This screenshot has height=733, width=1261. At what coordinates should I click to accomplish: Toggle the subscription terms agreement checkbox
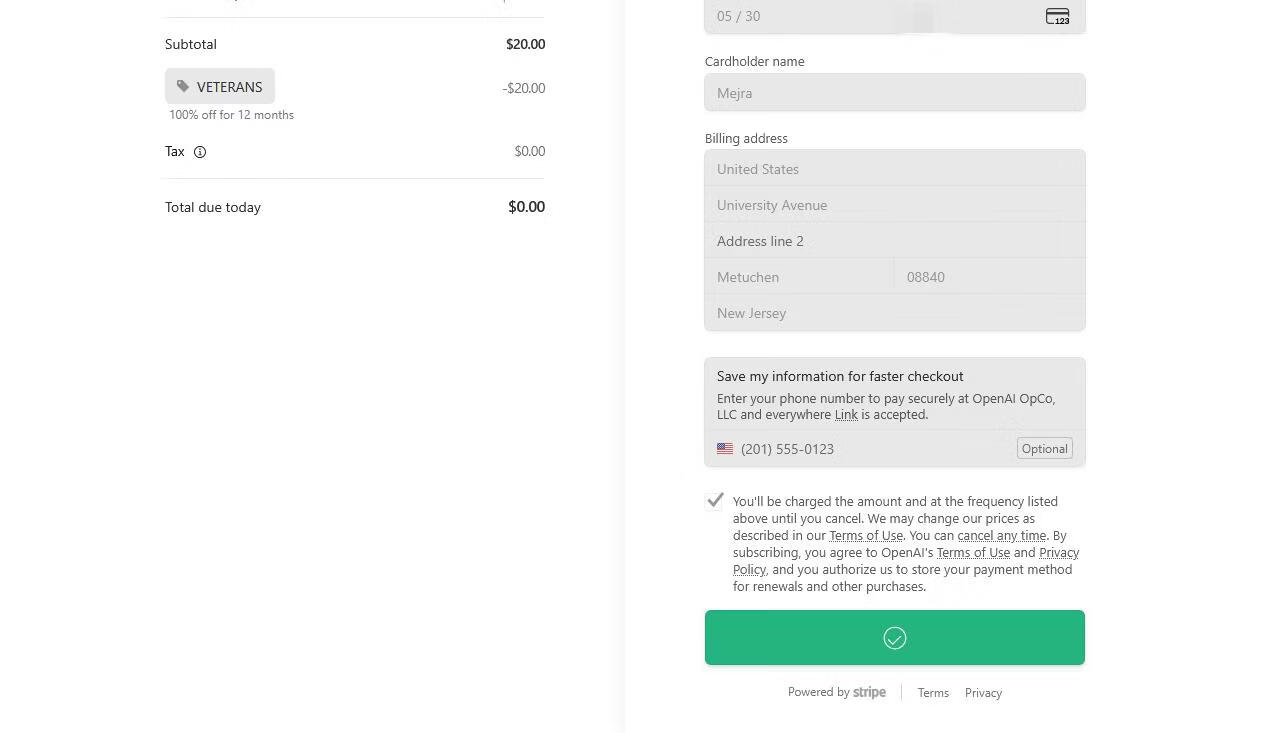coord(715,501)
